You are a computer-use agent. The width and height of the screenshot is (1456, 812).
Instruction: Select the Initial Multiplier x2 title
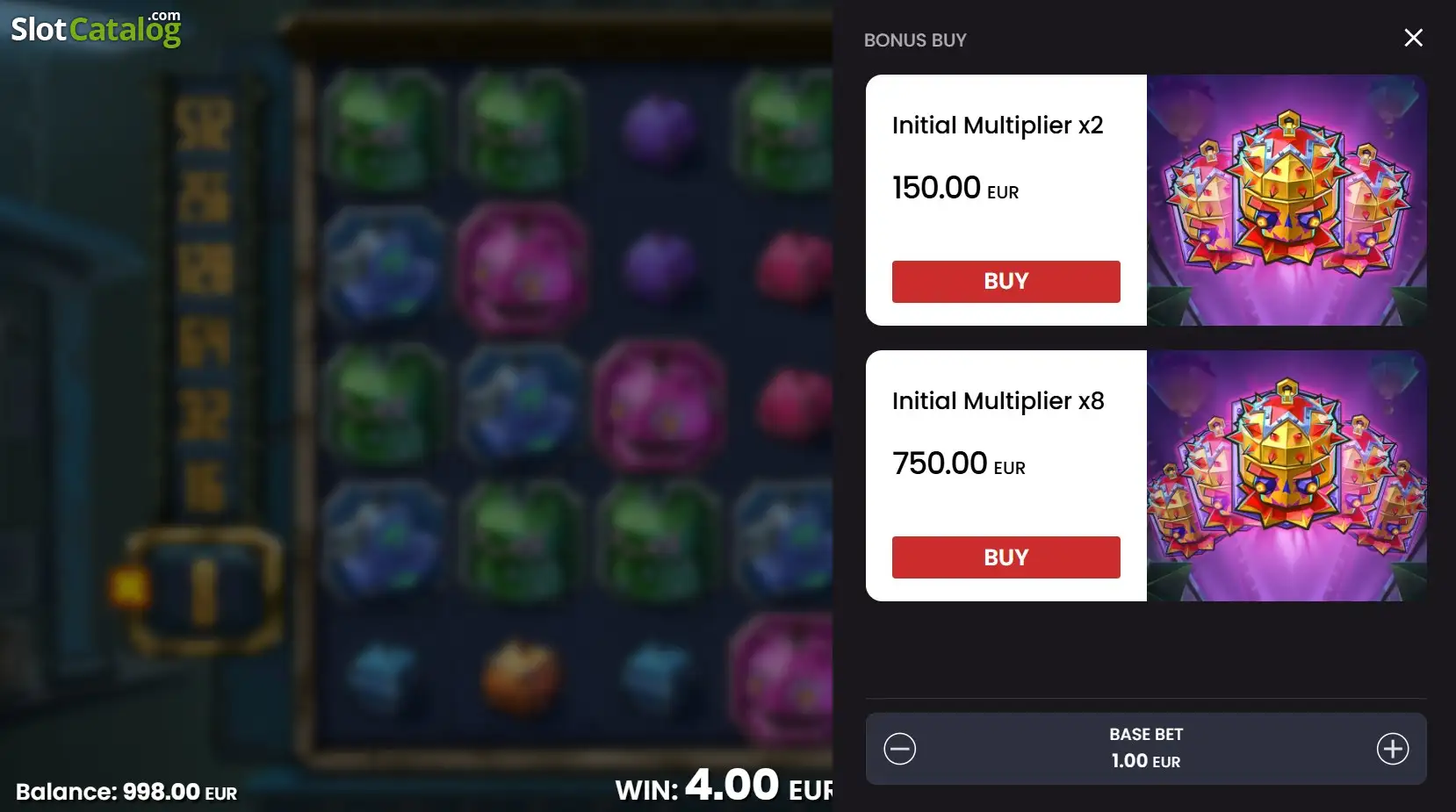[998, 126]
